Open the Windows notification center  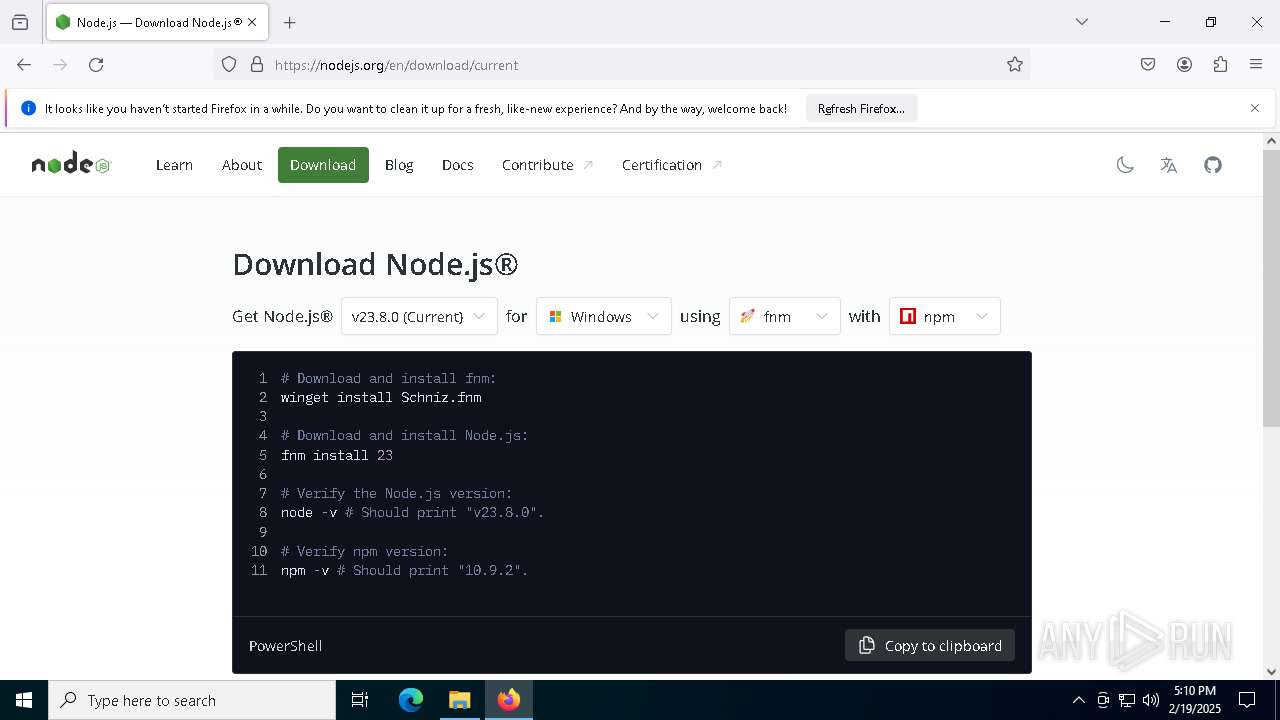pos(1247,700)
